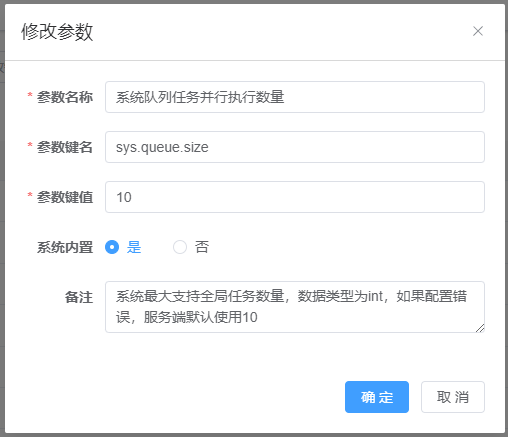Click the 修改参数 dialog title
508x437 pixels.
(57, 32)
